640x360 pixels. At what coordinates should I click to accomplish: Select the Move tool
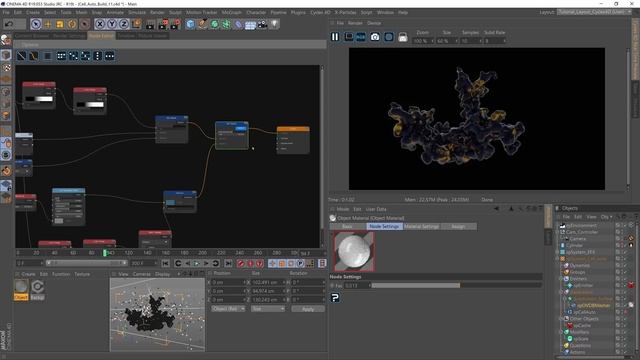(x=48, y=24)
